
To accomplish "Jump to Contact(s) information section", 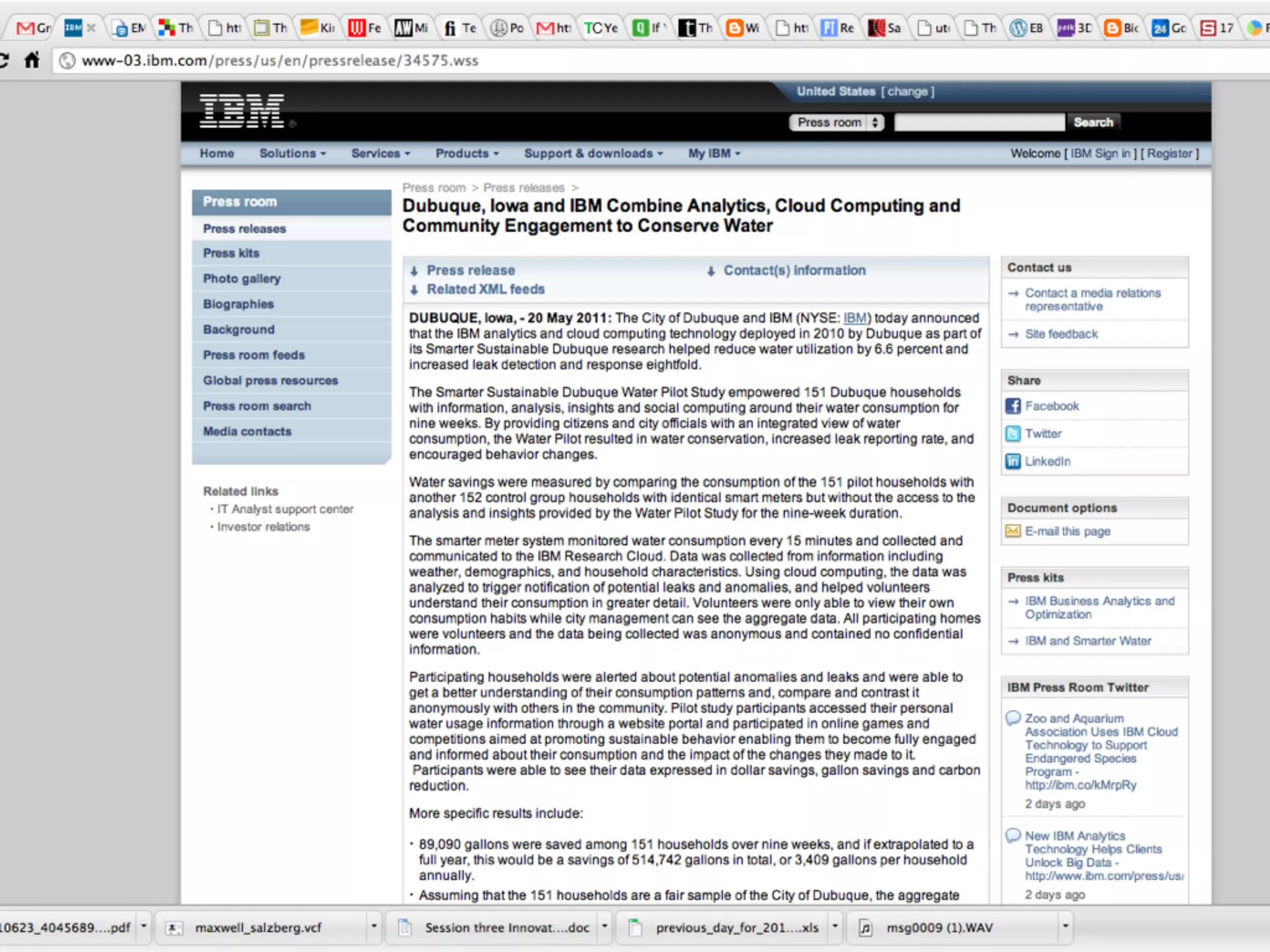I will [x=794, y=271].
